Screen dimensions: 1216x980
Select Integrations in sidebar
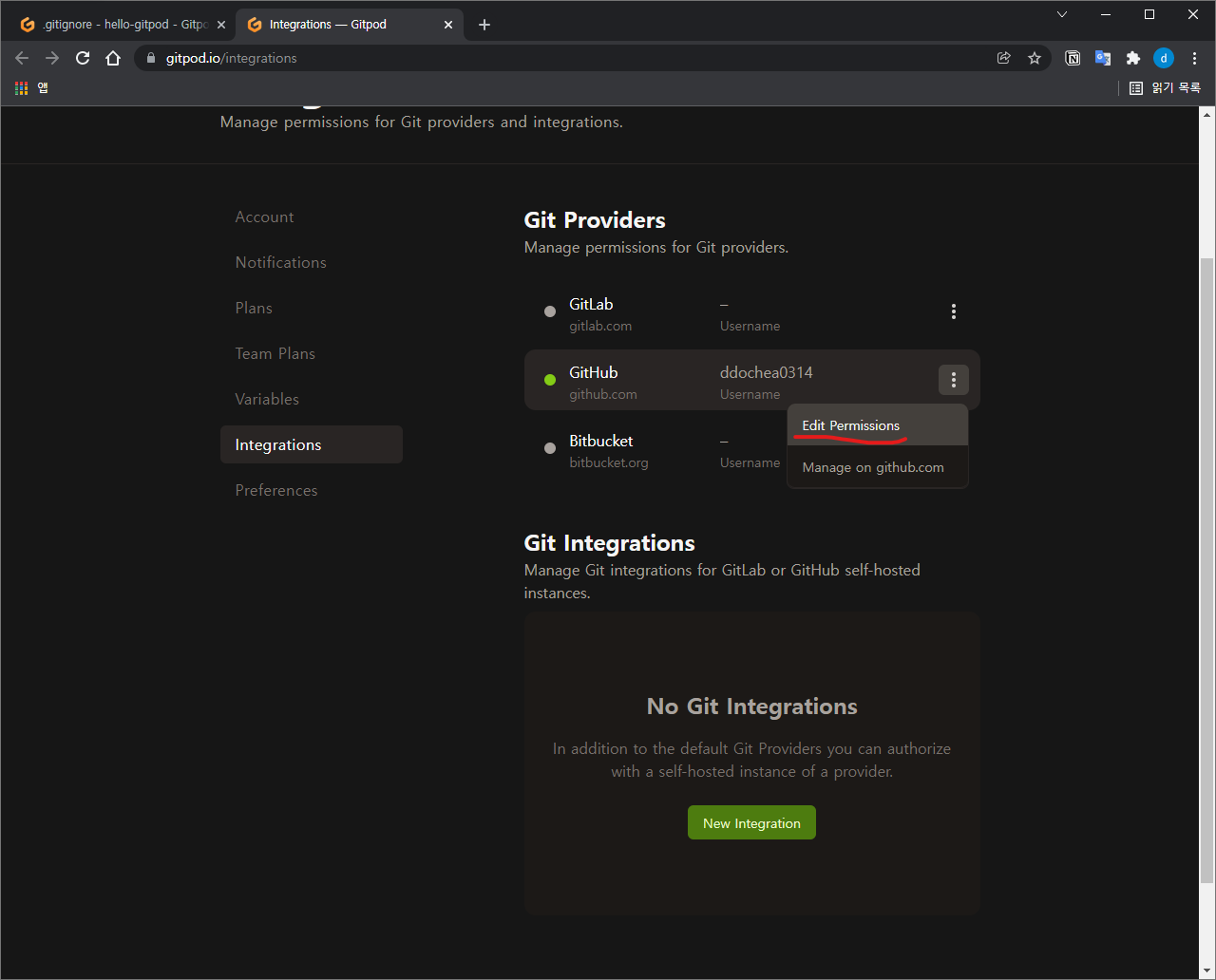[312, 444]
